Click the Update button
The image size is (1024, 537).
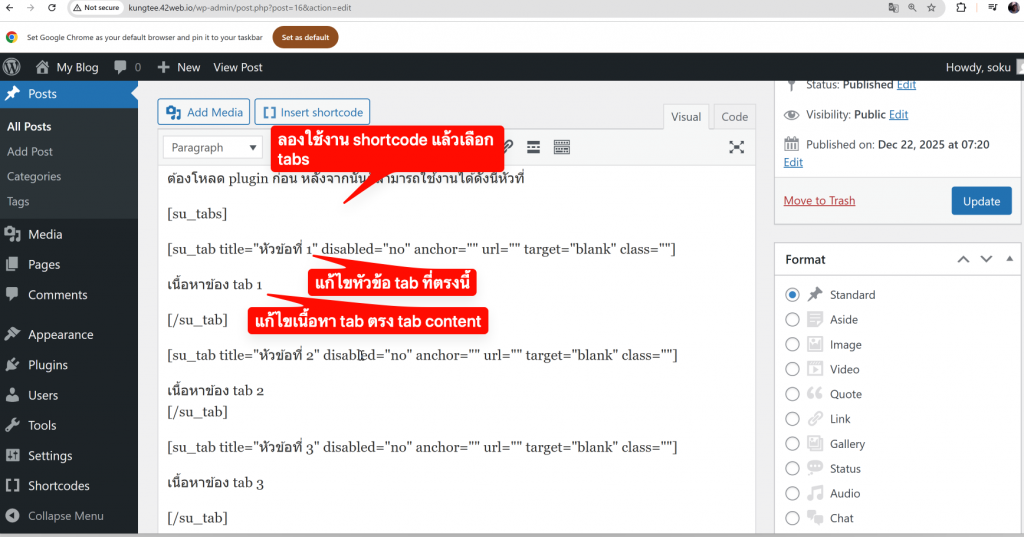click(x=981, y=201)
